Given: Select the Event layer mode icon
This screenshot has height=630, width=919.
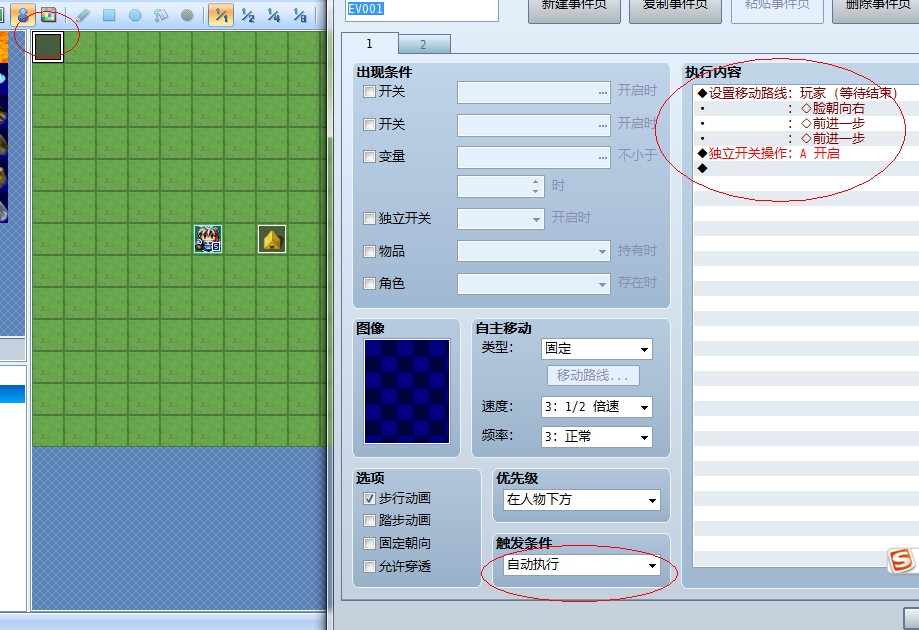Looking at the screenshot, I should coord(23,14).
